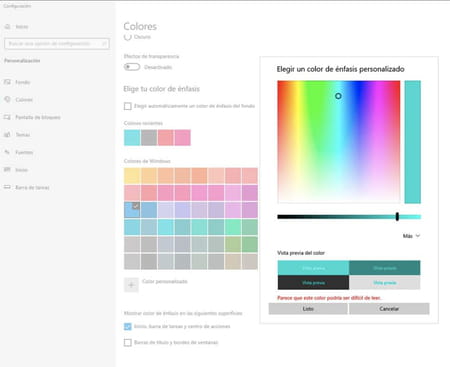Click the home icon beside top Inicio
The width and height of the screenshot is (450, 367).
point(7,26)
